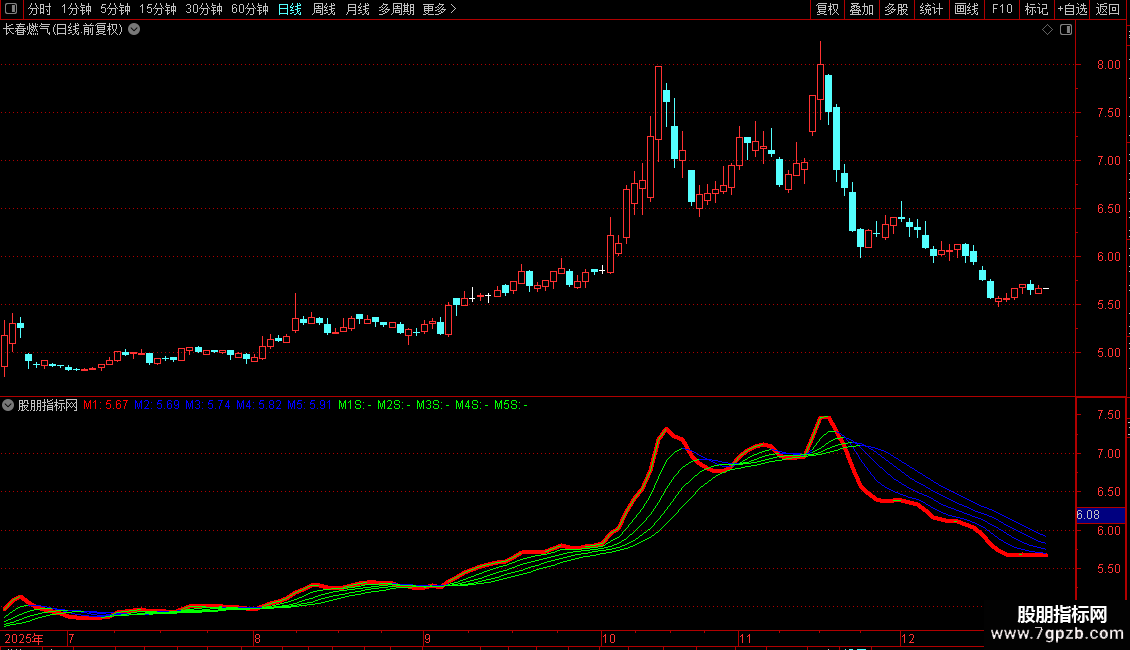
Task: Click the M4: 5.82 indicator value
Action: click(259, 405)
